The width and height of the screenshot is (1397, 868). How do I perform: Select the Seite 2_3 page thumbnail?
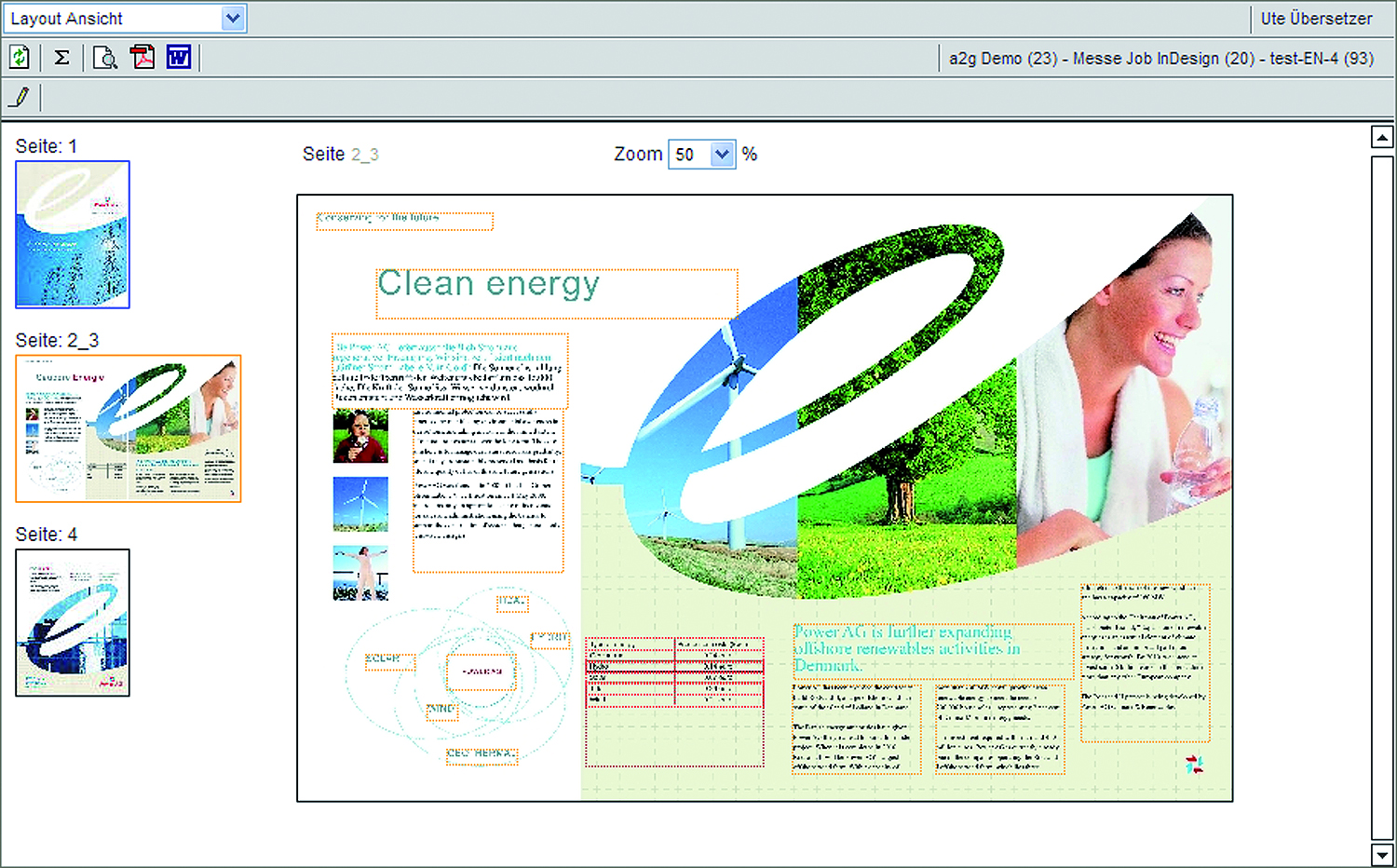pyautogui.click(x=129, y=428)
